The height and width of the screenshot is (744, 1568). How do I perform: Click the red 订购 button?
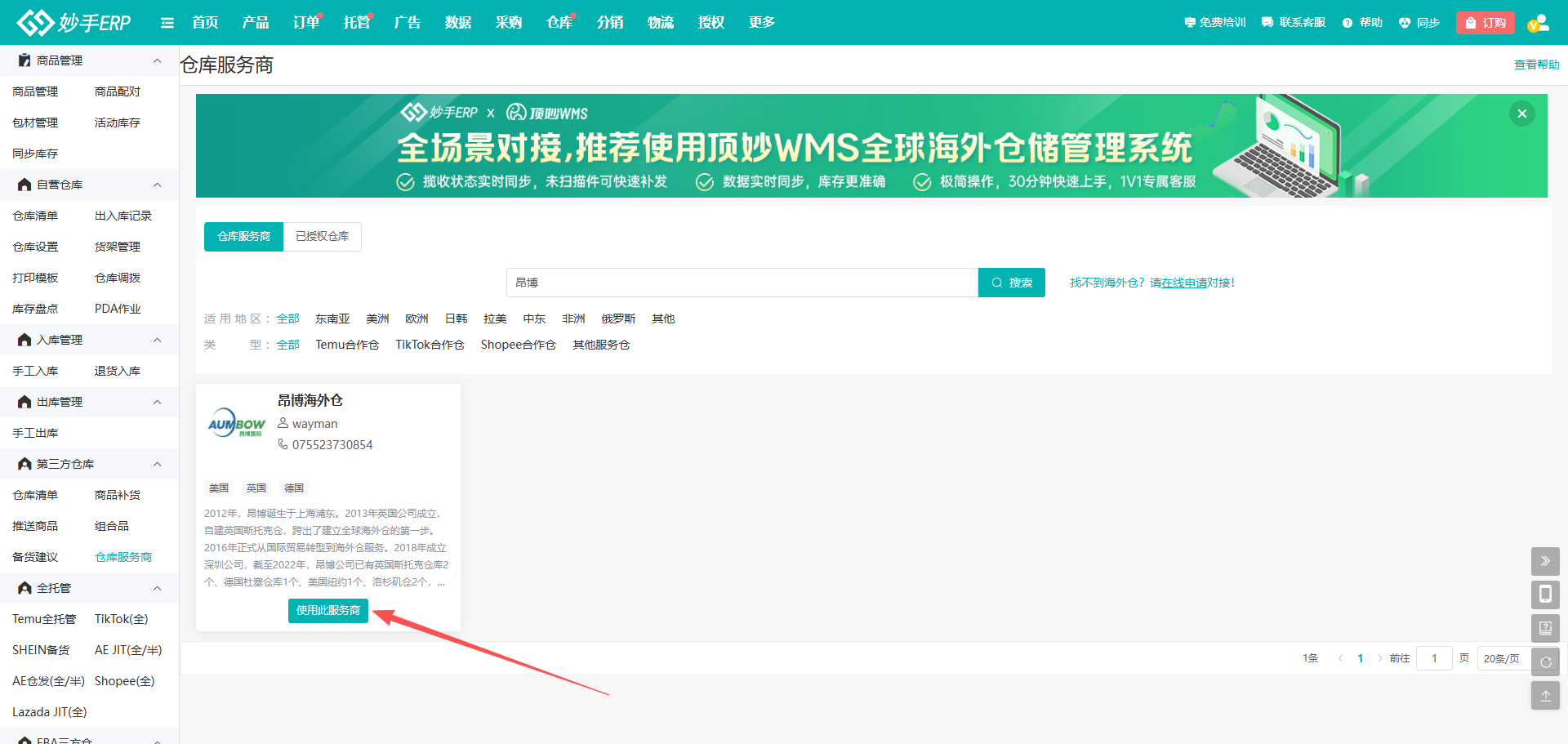coord(1486,23)
